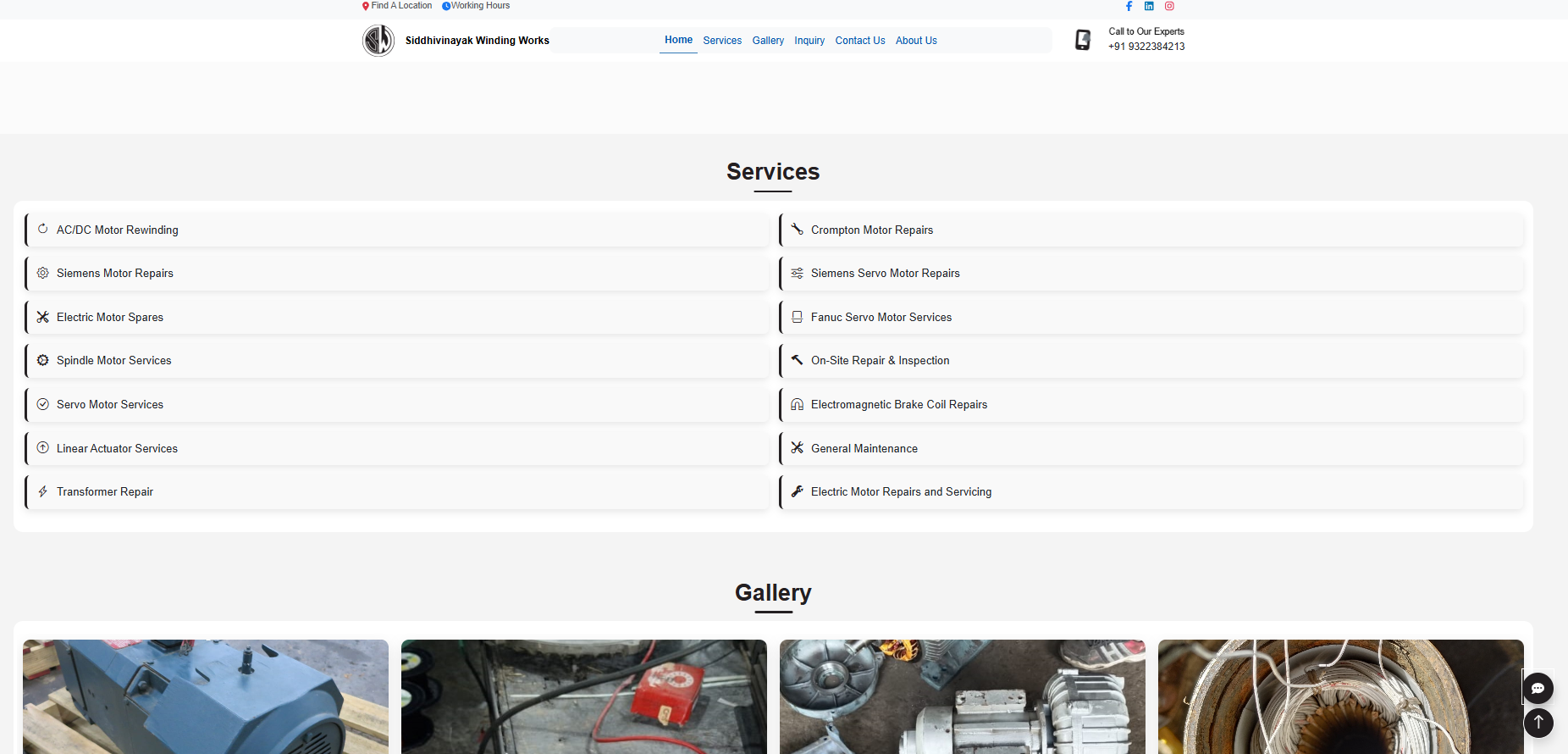1568x754 pixels.
Task: Open the About Us page link
Action: tap(916, 41)
